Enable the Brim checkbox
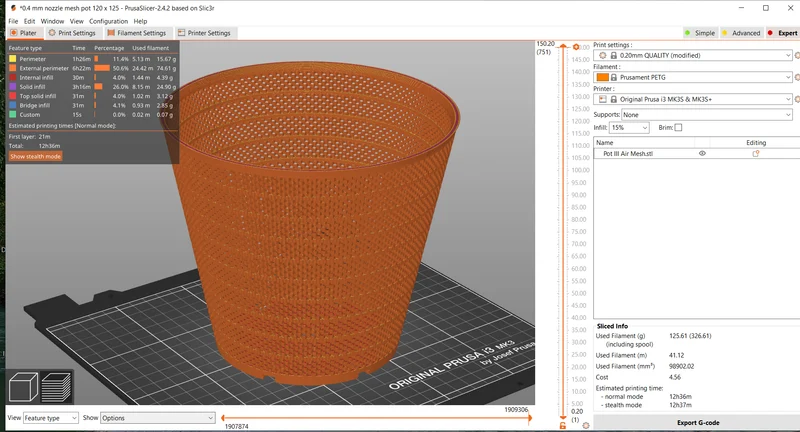The width and height of the screenshot is (800, 432). 678,128
